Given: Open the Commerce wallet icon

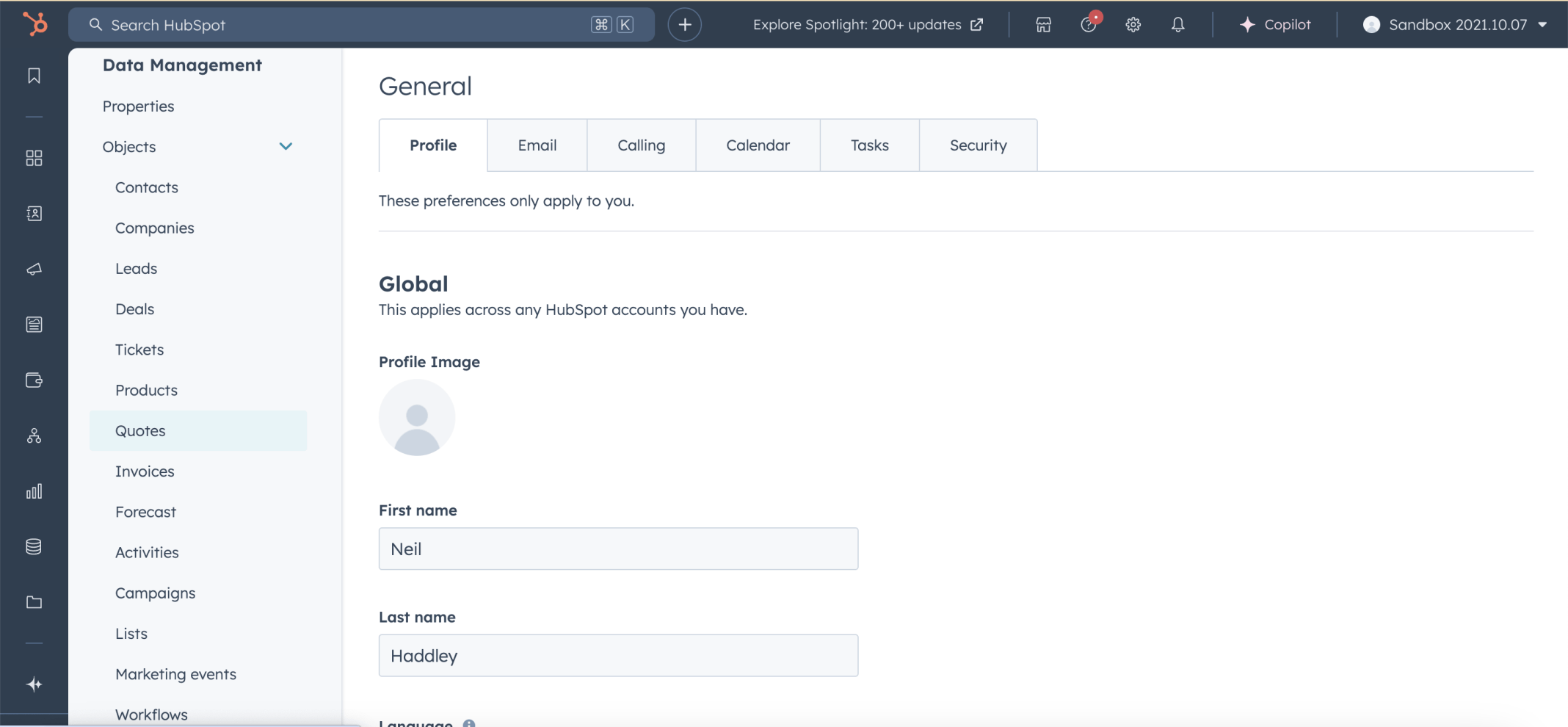Looking at the screenshot, I should tap(34, 380).
